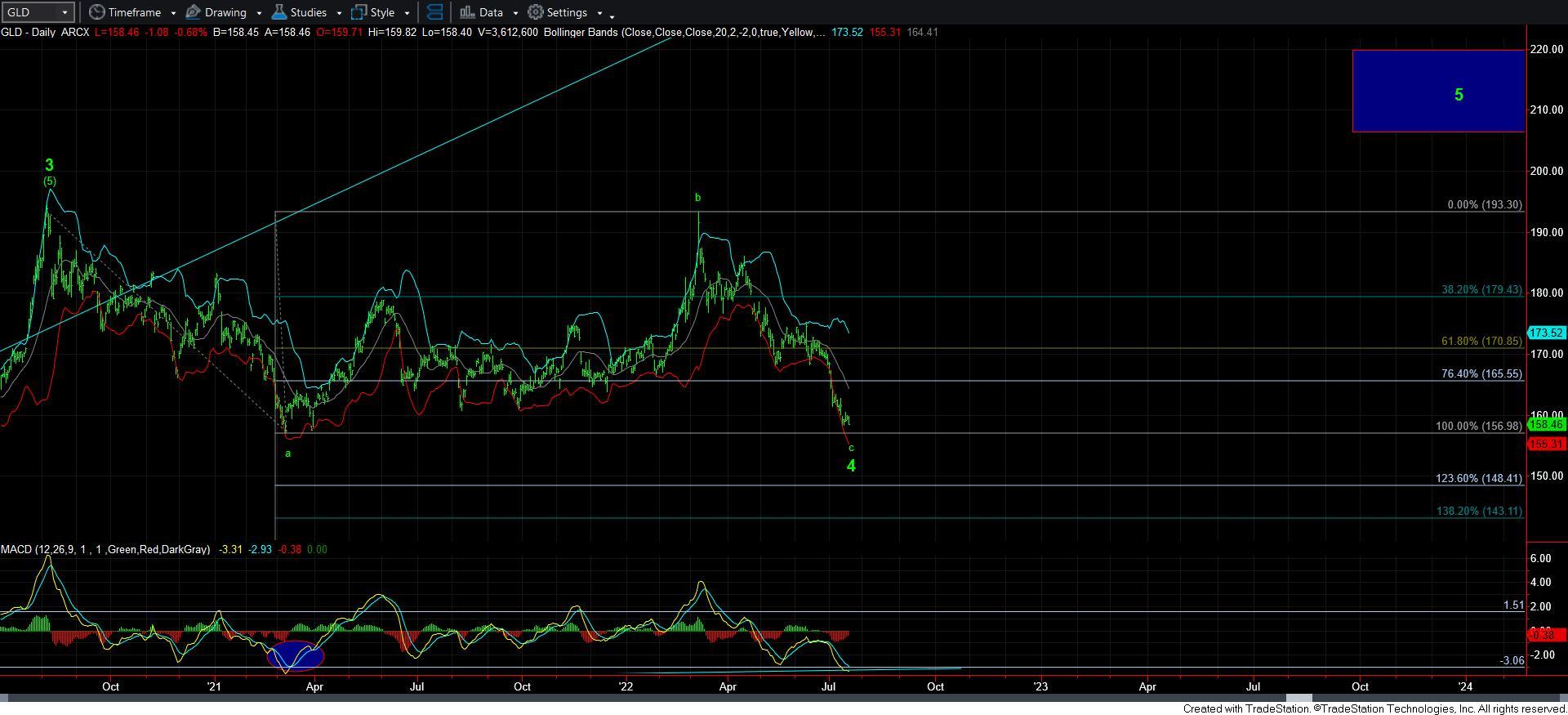The image size is (1568, 715).
Task: Expand the Studies dropdown arrow
Action: pyautogui.click(x=339, y=13)
